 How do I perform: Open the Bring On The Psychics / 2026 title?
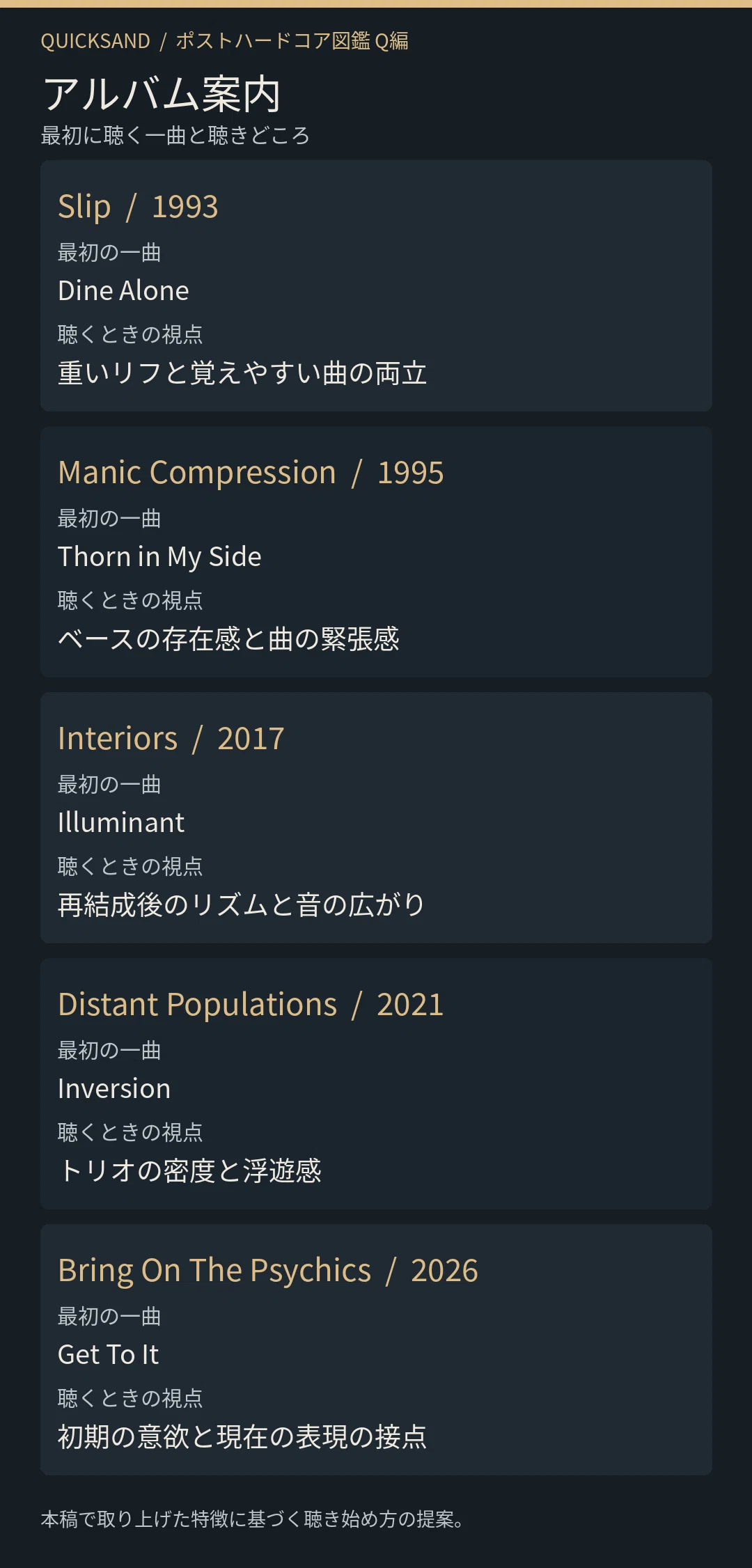[x=268, y=1271]
